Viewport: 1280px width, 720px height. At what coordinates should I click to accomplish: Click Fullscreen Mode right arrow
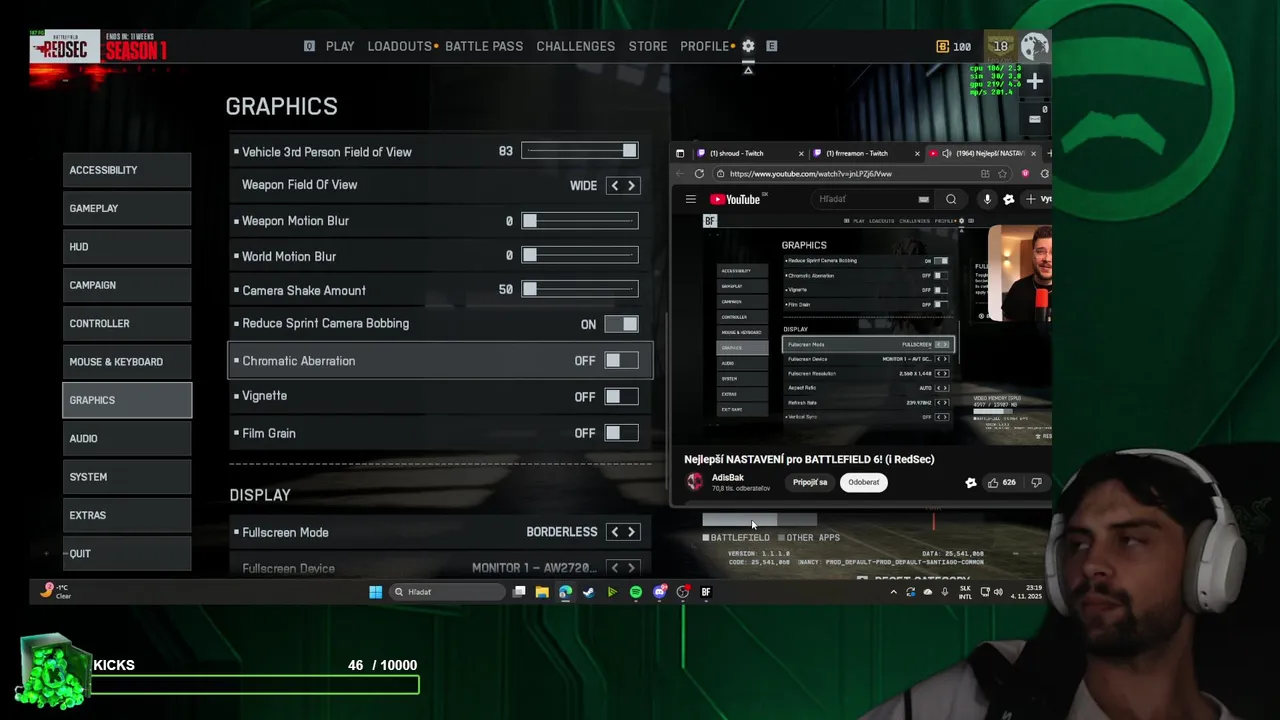631,532
